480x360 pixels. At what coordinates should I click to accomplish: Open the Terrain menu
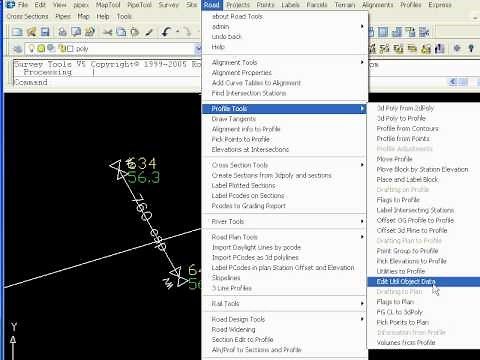(345, 5)
